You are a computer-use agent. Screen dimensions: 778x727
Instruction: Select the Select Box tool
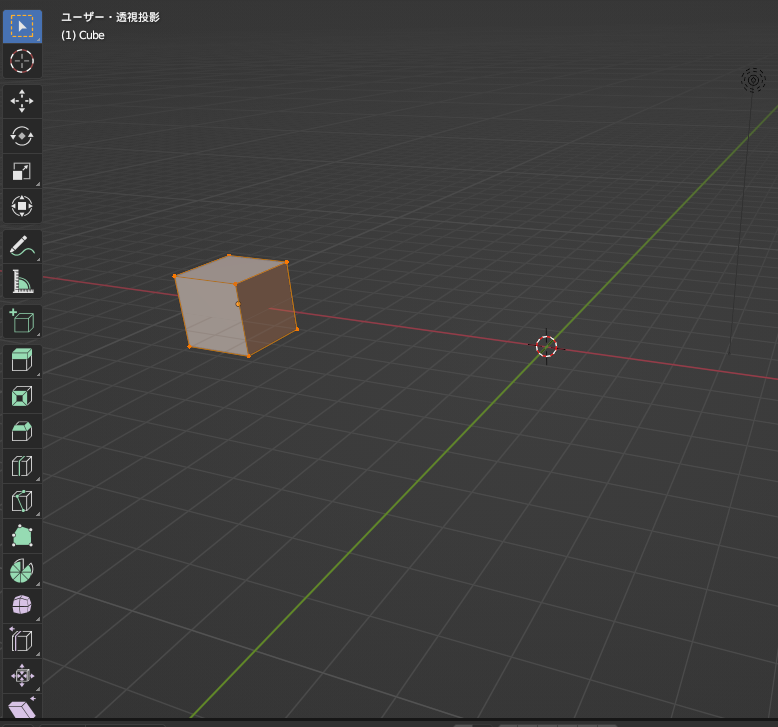point(22,26)
